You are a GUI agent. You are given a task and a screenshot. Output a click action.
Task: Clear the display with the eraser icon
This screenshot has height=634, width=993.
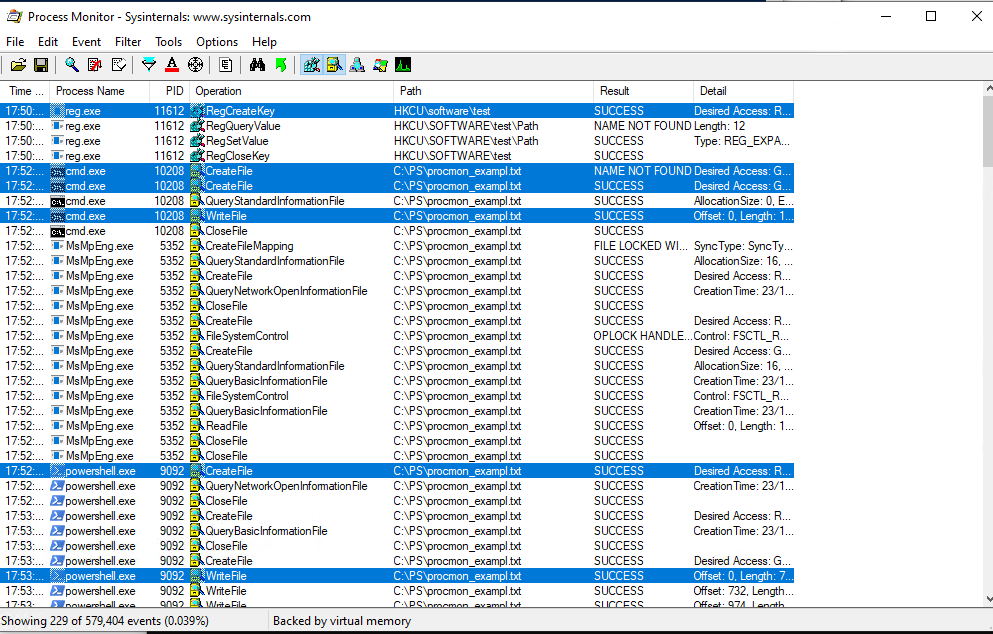118,65
